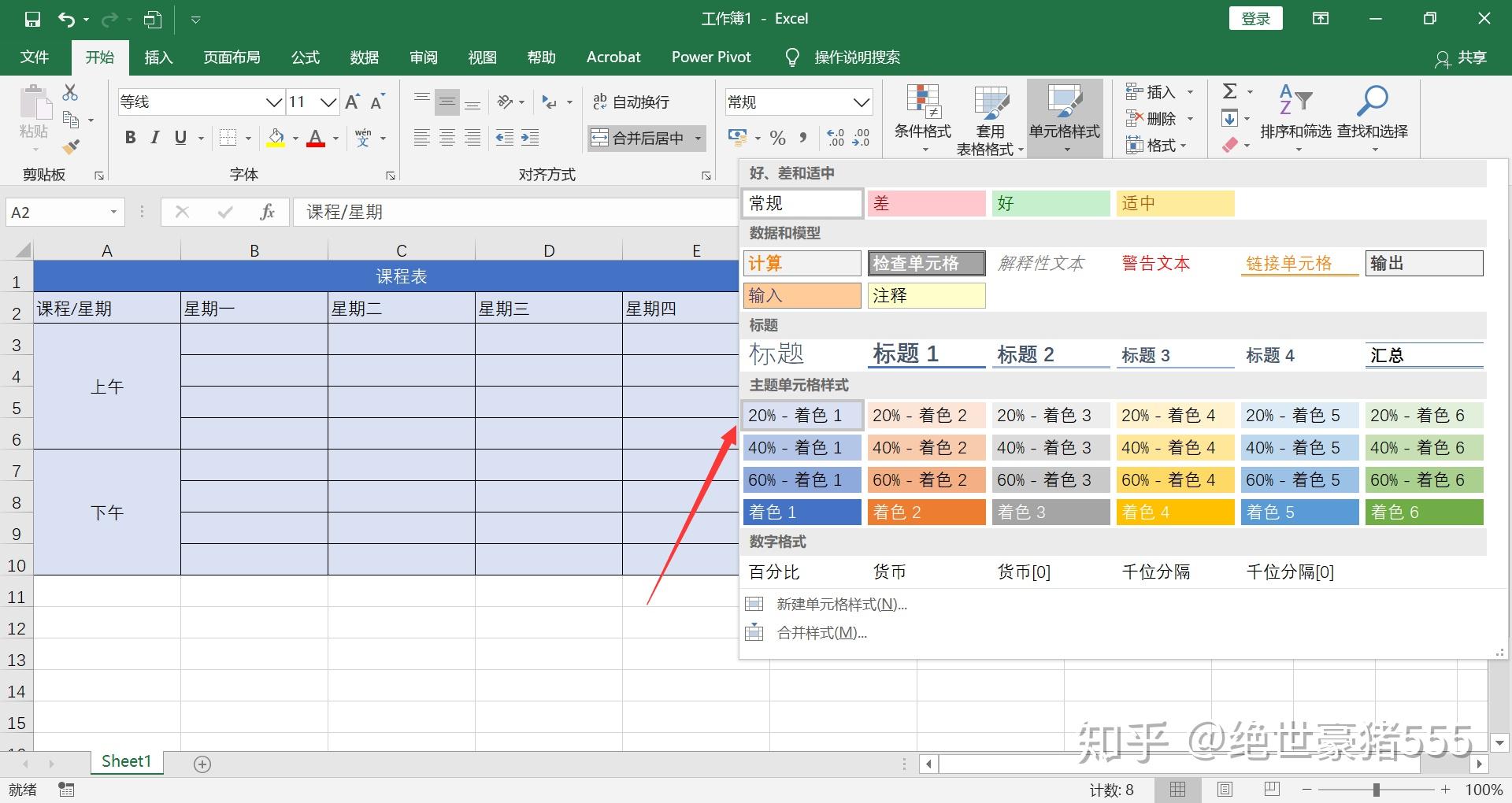
Task: Click the Share (共享) button
Action: coord(1461,57)
